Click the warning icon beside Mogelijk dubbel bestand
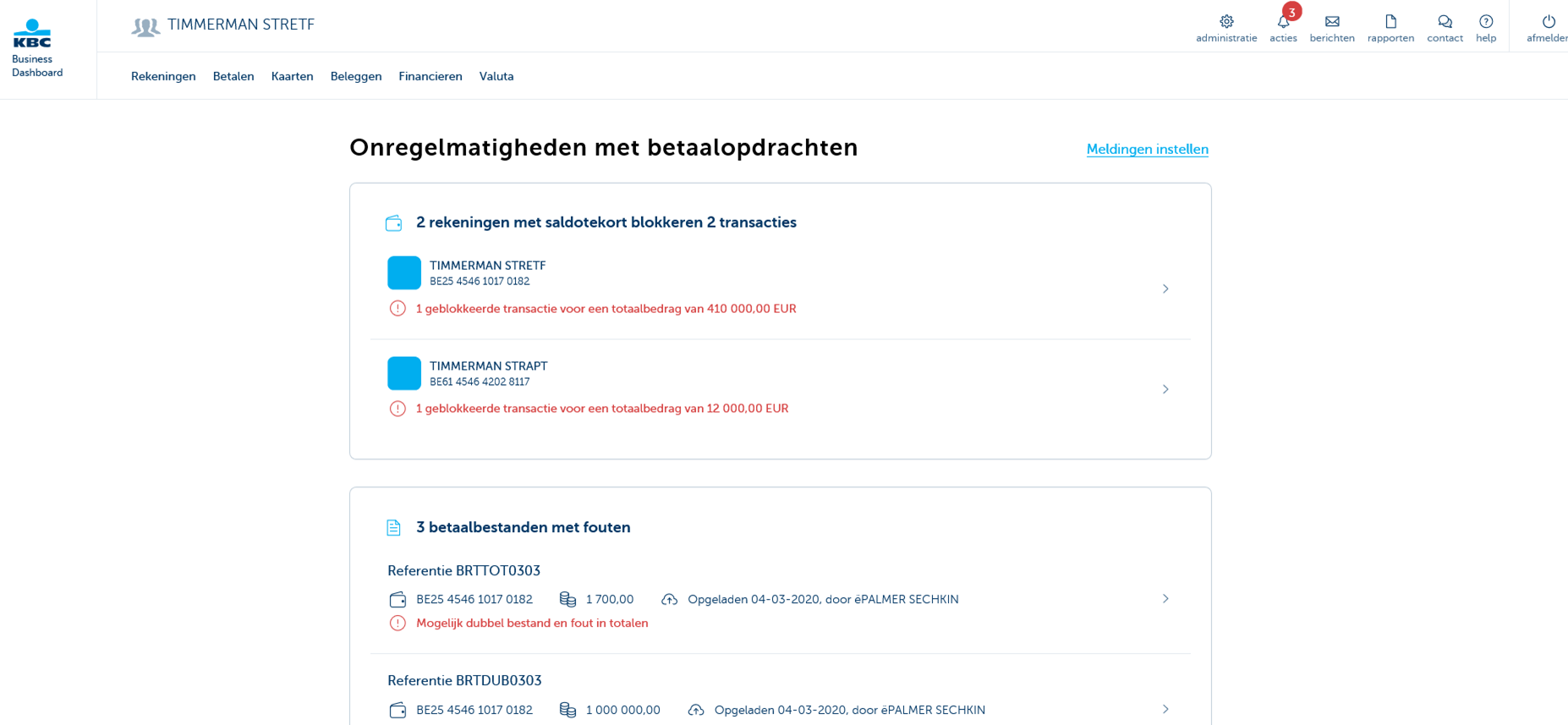Viewport: 1568px width, 725px height. pyautogui.click(x=397, y=623)
